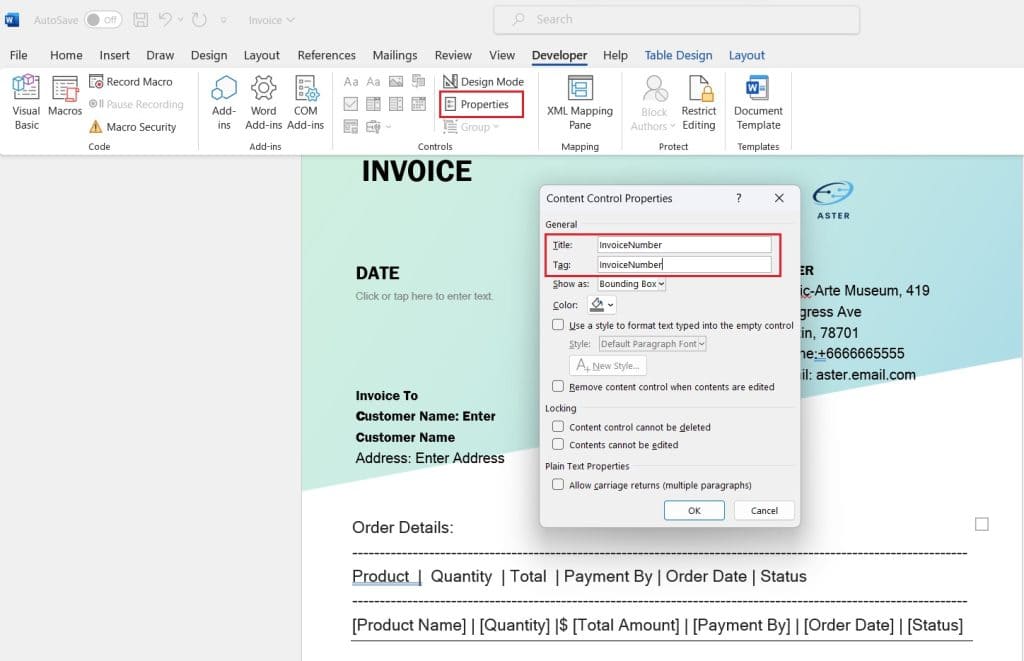1024x661 pixels.
Task: Open Macro Security settings
Action: tap(133, 127)
